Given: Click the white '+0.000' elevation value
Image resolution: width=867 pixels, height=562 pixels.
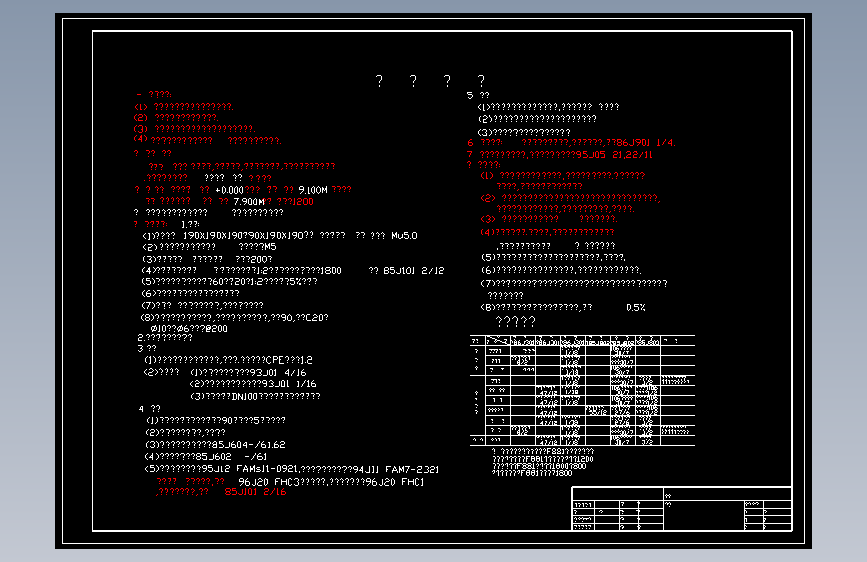Looking at the screenshot, I should click(x=229, y=190).
